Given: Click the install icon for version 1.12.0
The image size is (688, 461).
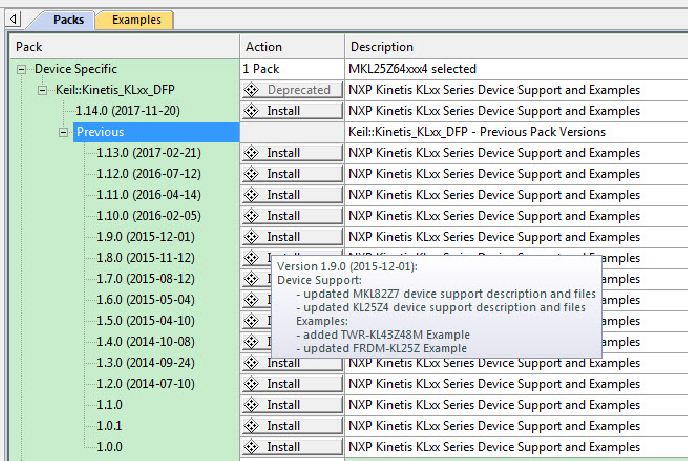Looking at the screenshot, I should (252, 174).
